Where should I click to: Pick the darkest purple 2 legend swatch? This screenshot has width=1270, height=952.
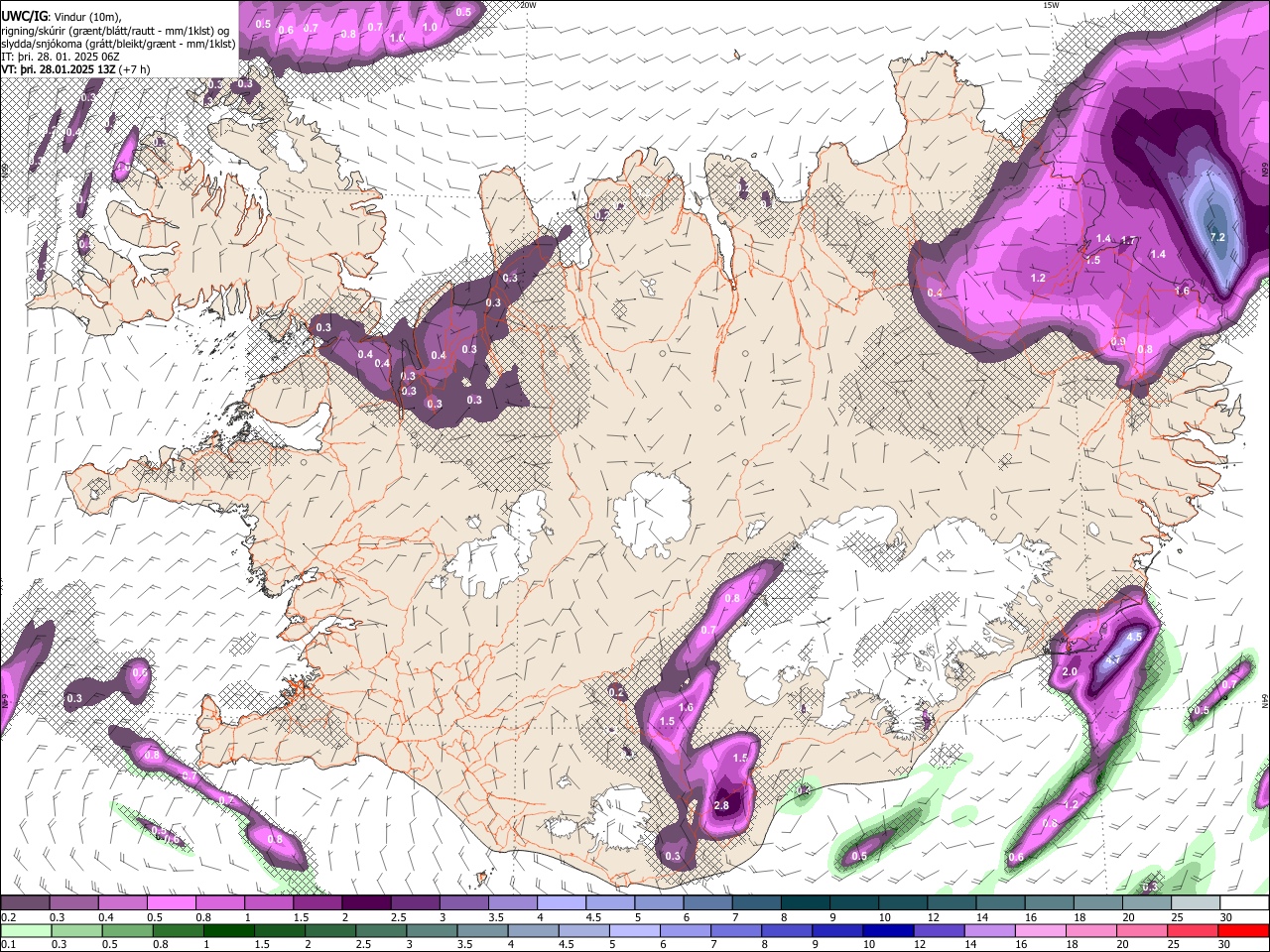[x=365, y=903]
